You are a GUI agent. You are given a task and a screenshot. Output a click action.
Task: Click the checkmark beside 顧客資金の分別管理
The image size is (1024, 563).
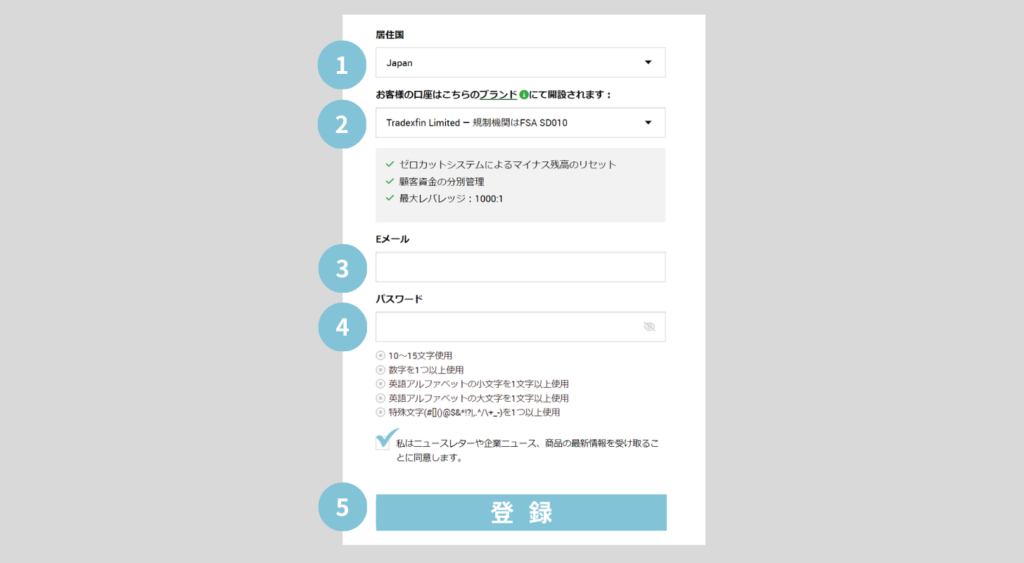point(390,181)
